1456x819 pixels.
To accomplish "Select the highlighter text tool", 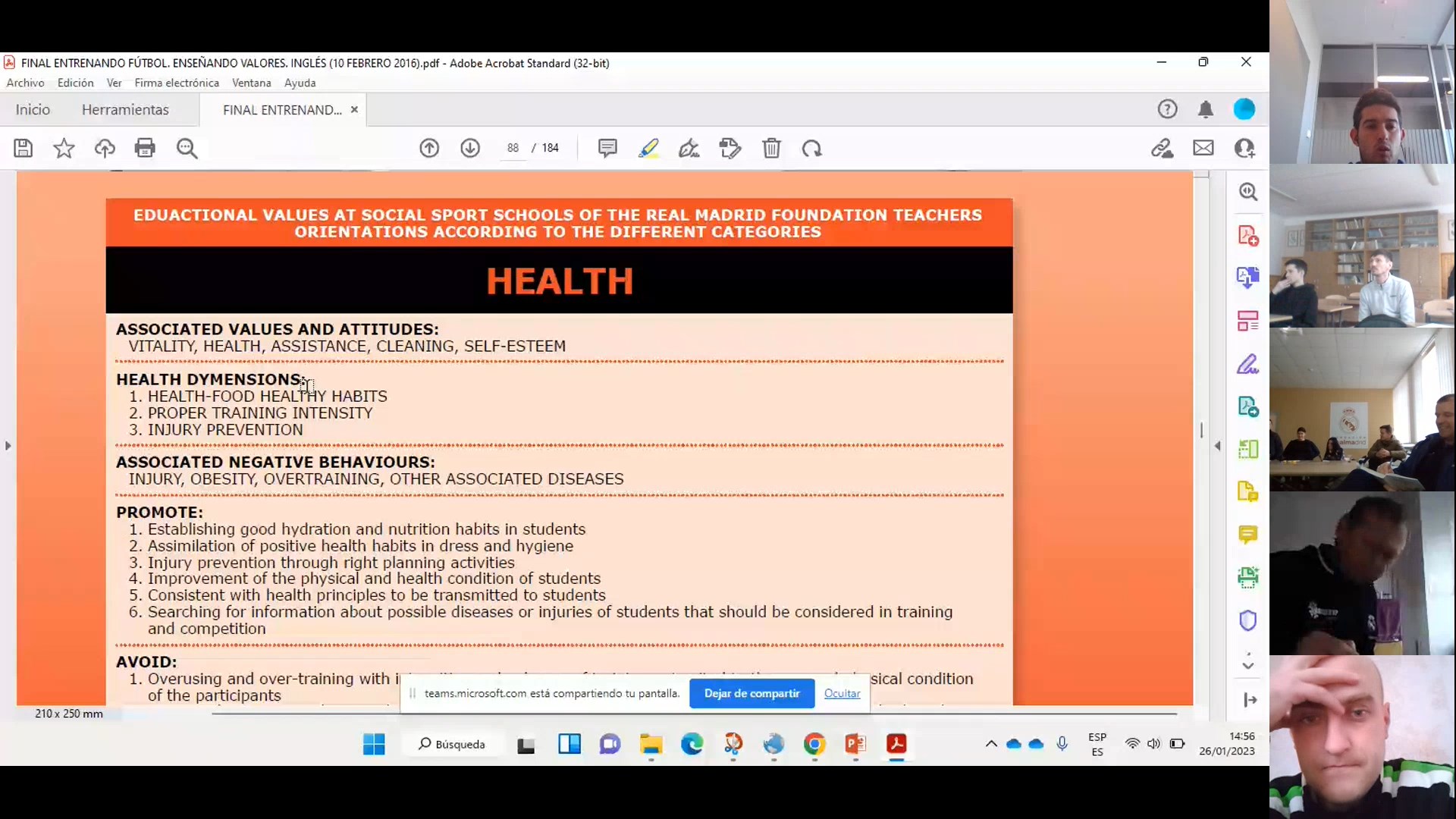I will point(648,148).
